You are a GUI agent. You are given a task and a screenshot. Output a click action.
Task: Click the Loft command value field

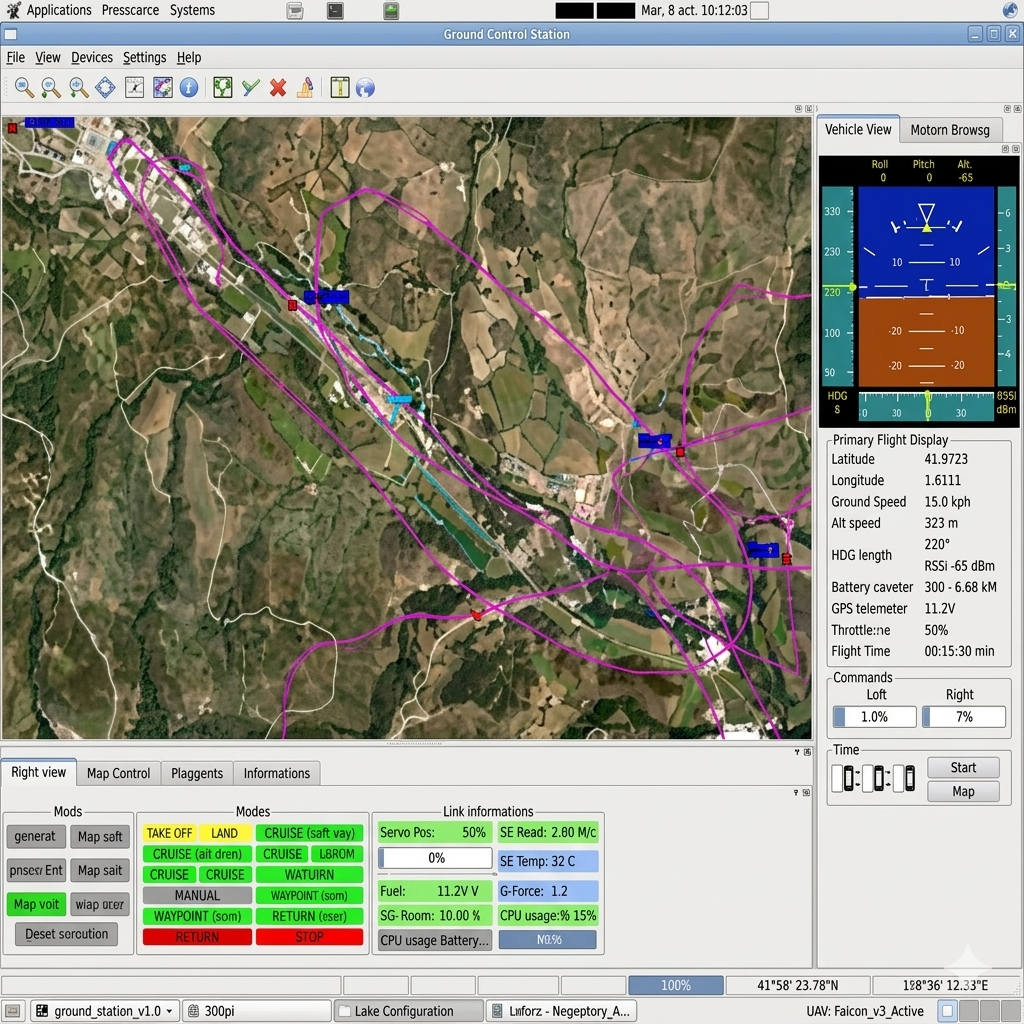(875, 717)
